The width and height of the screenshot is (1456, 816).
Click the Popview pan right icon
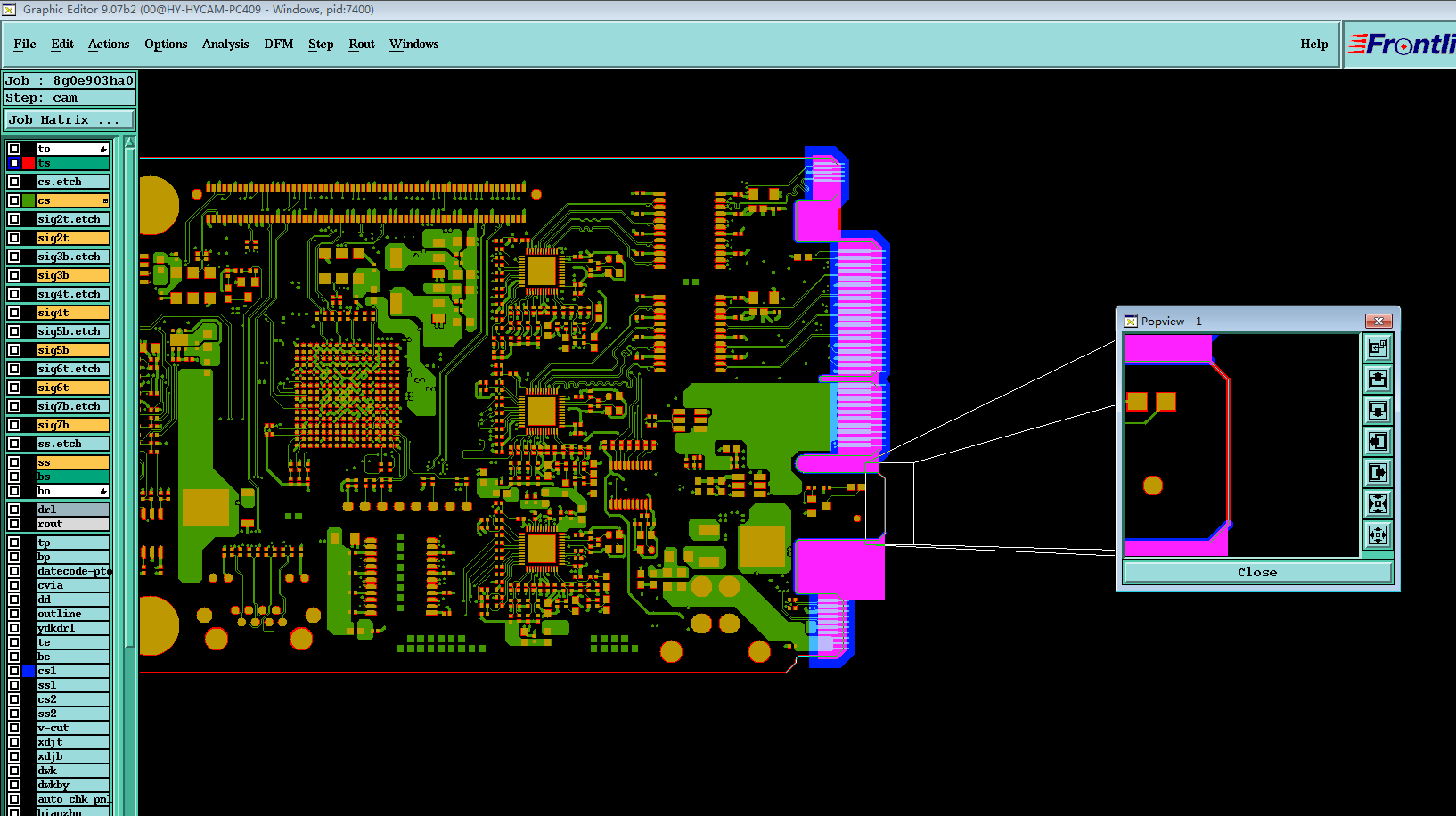1378,472
